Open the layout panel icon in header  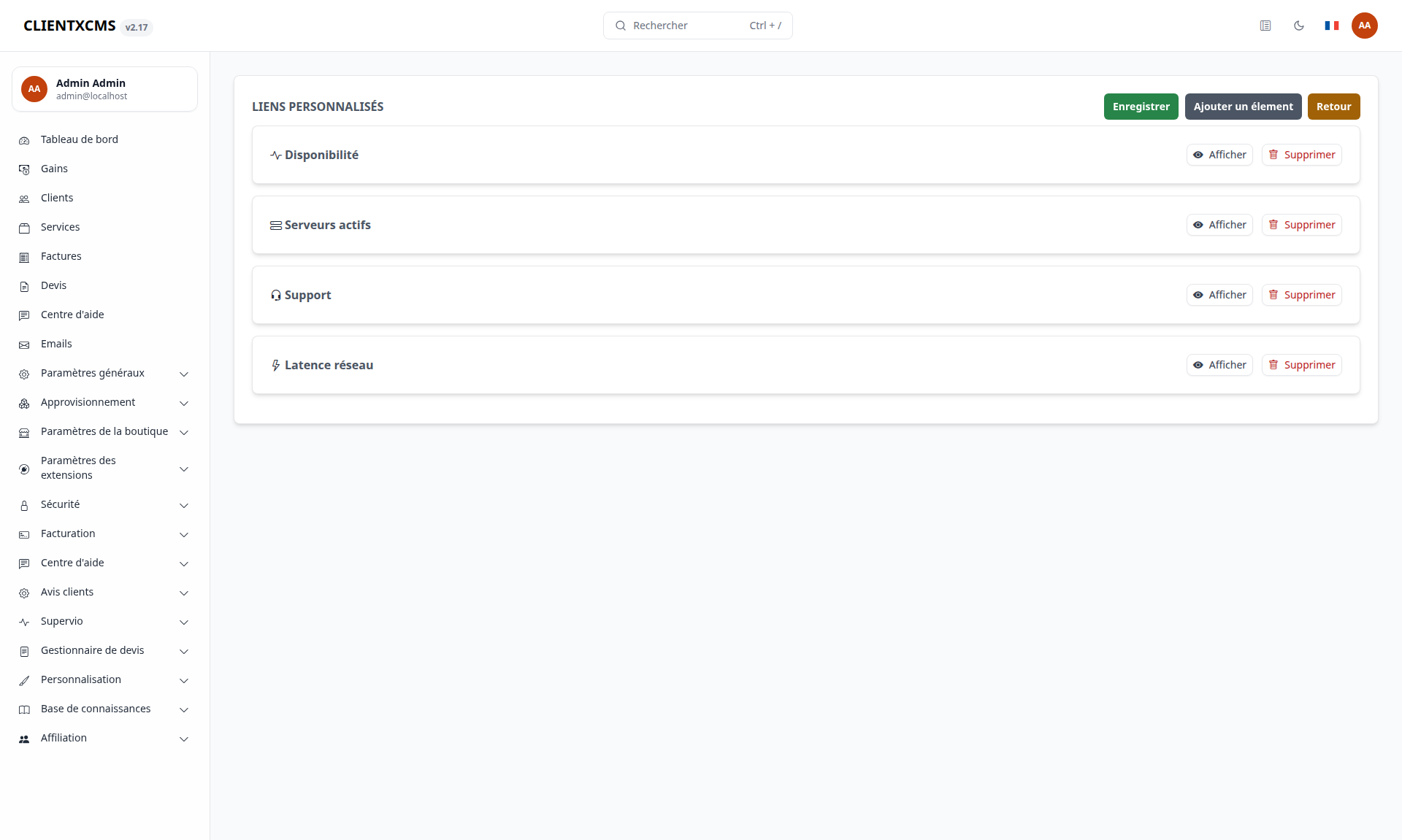tap(1265, 26)
